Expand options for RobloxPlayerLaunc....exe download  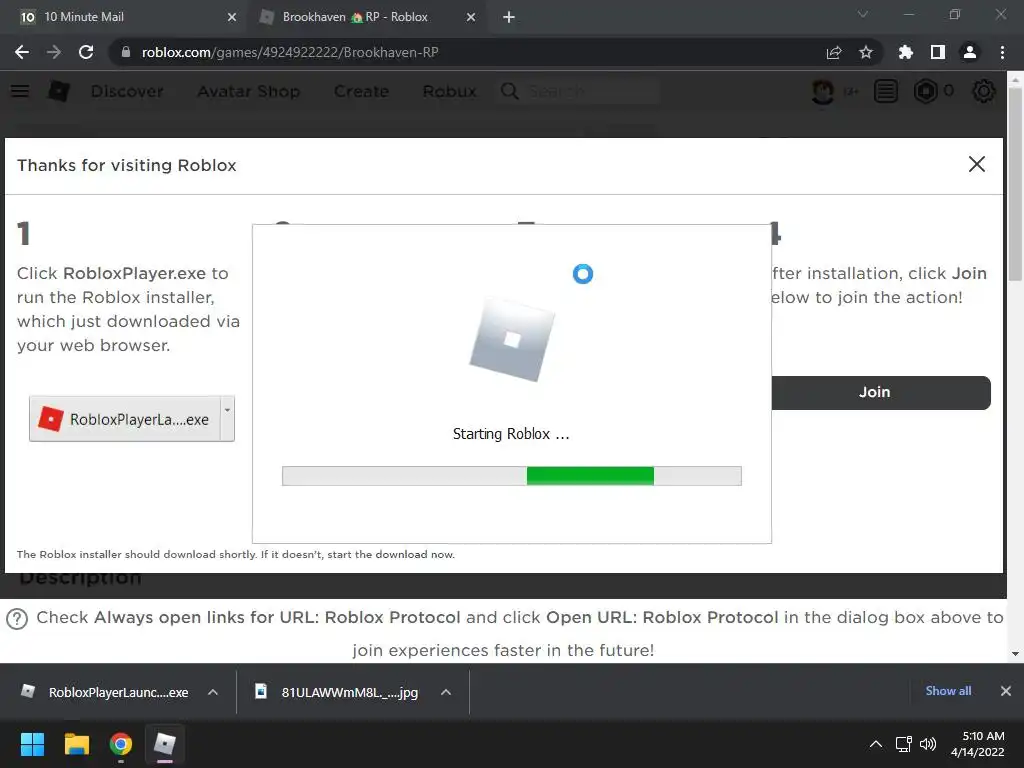pos(213,692)
